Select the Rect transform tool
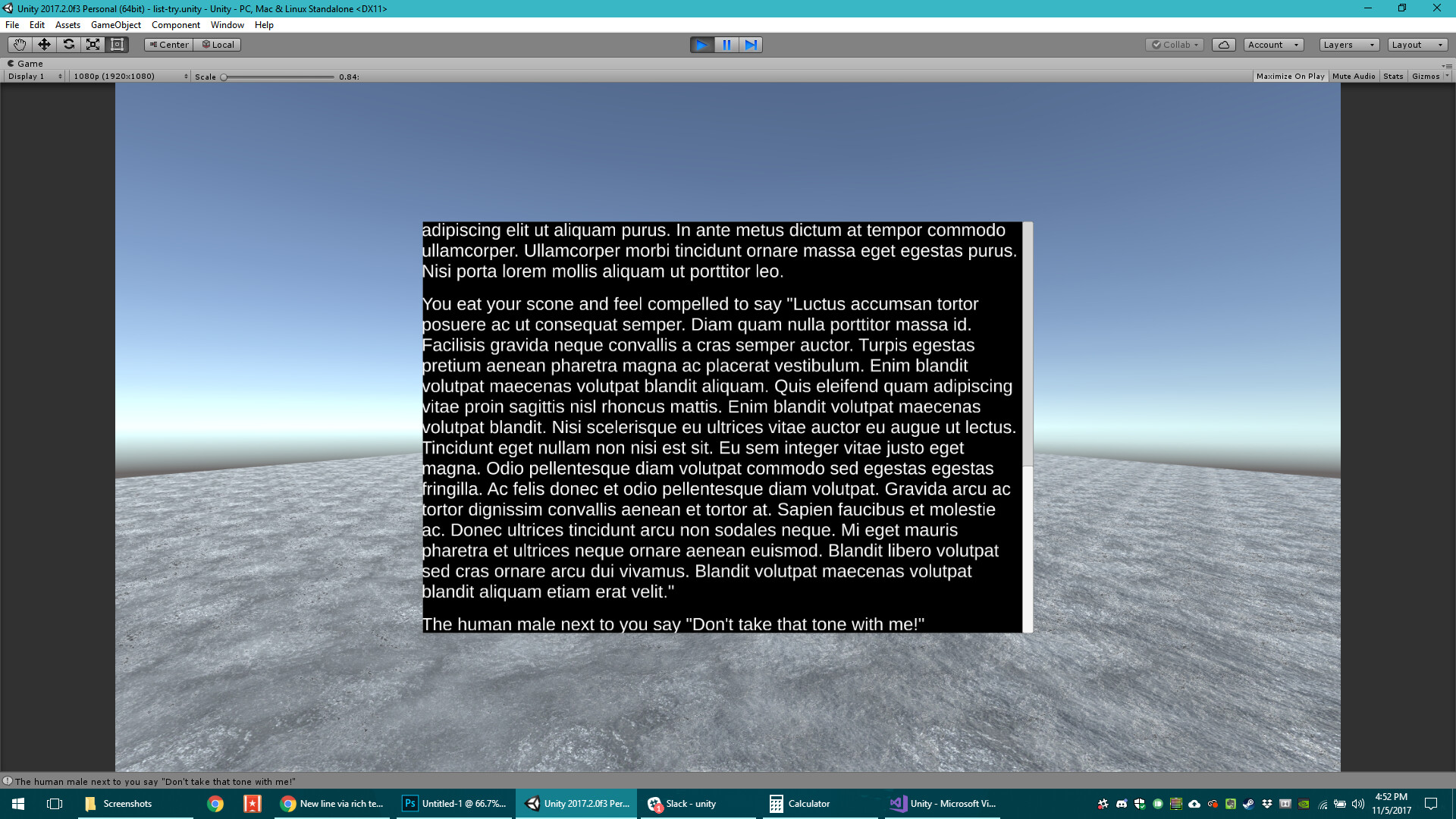This screenshot has height=819, width=1456. pyautogui.click(x=116, y=44)
